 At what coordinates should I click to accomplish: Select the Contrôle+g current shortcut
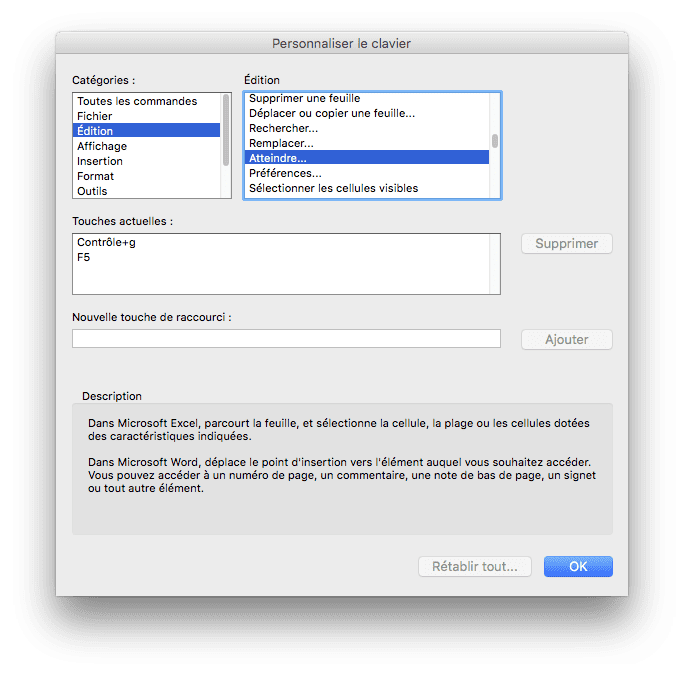pyautogui.click(x=281, y=242)
